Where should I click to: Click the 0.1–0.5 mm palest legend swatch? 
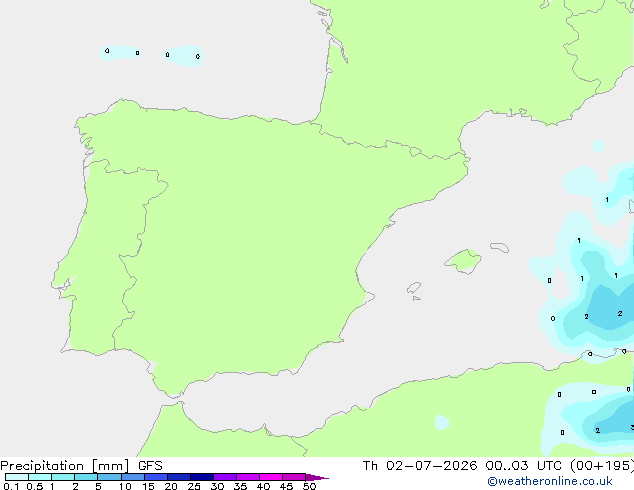click(x=17, y=477)
